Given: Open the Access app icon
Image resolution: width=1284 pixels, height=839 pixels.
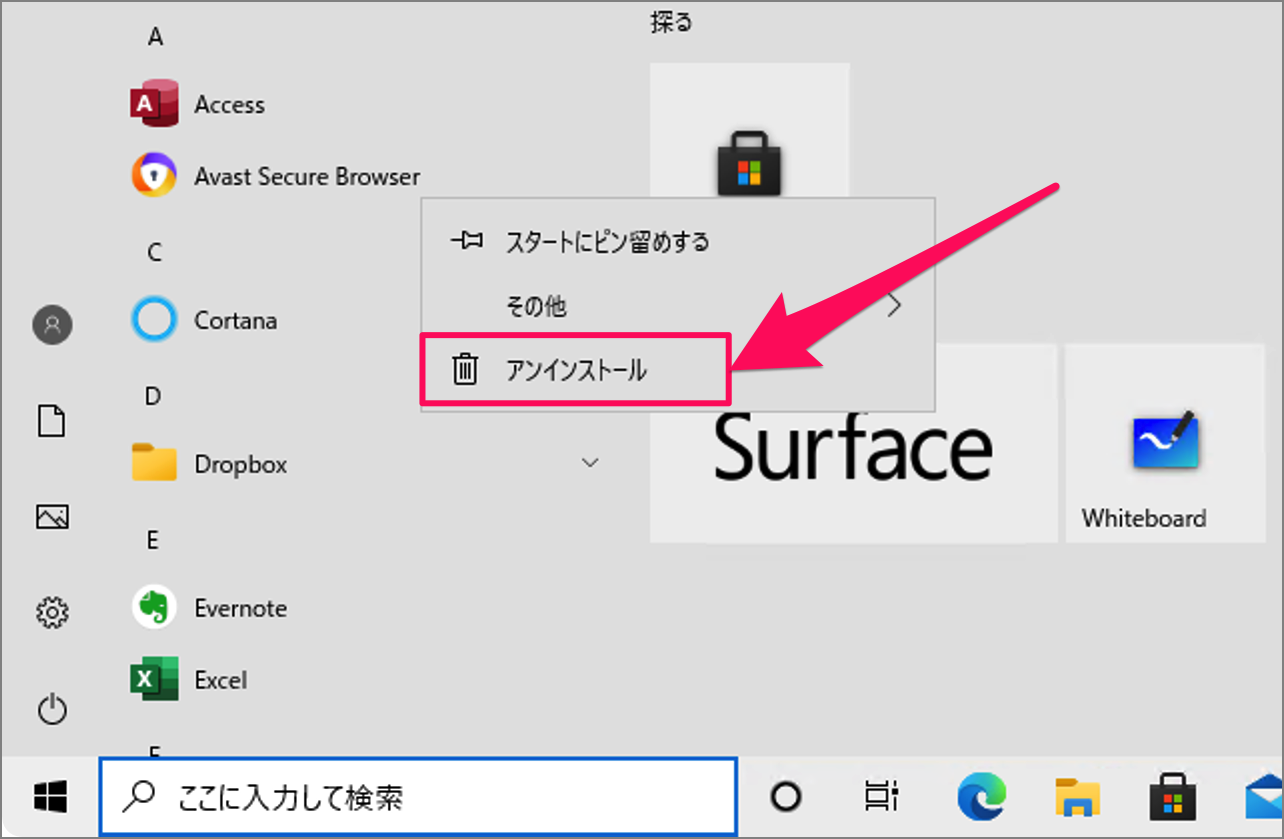Looking at the screenshot, I should tap(154, 104).
